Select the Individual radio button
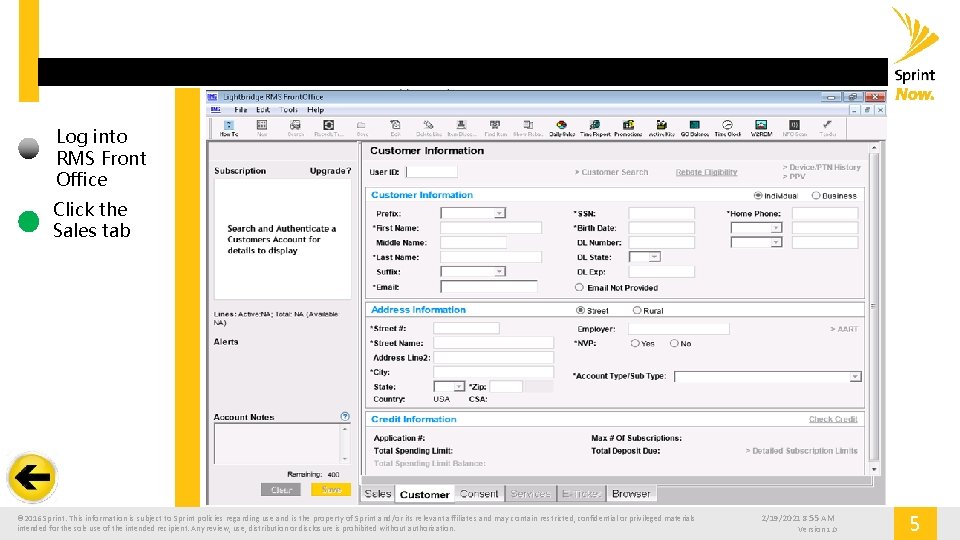This screenshot has width=960, height=540. pyautogui.click(x=758, y=195)
